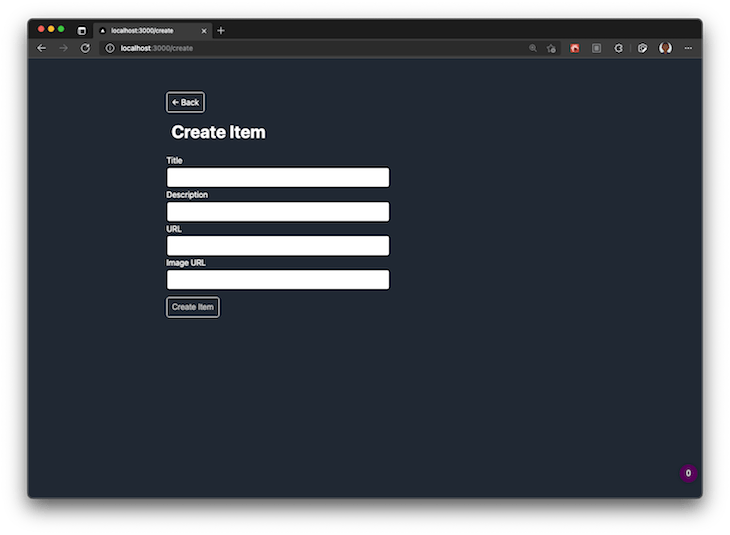Open the browser three-dot settings menu
Screen dimensions: 730x535
coord(688,48)
